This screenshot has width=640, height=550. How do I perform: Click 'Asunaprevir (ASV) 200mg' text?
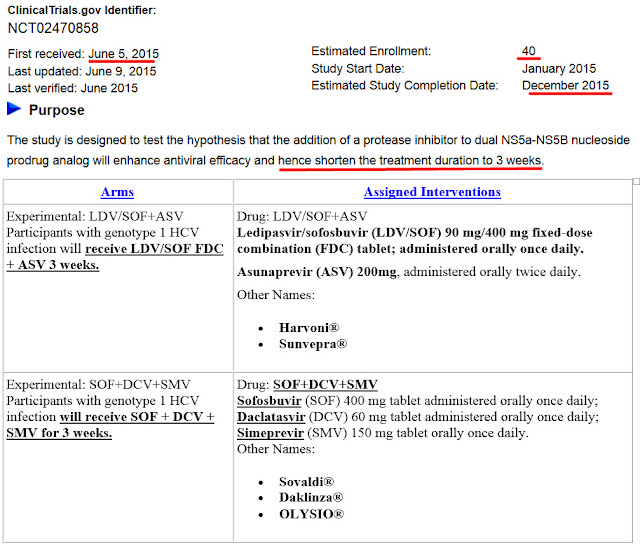(317, 272)
